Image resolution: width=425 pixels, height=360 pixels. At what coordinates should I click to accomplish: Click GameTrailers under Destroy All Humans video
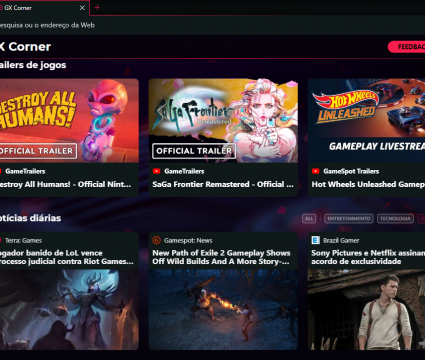25,171
